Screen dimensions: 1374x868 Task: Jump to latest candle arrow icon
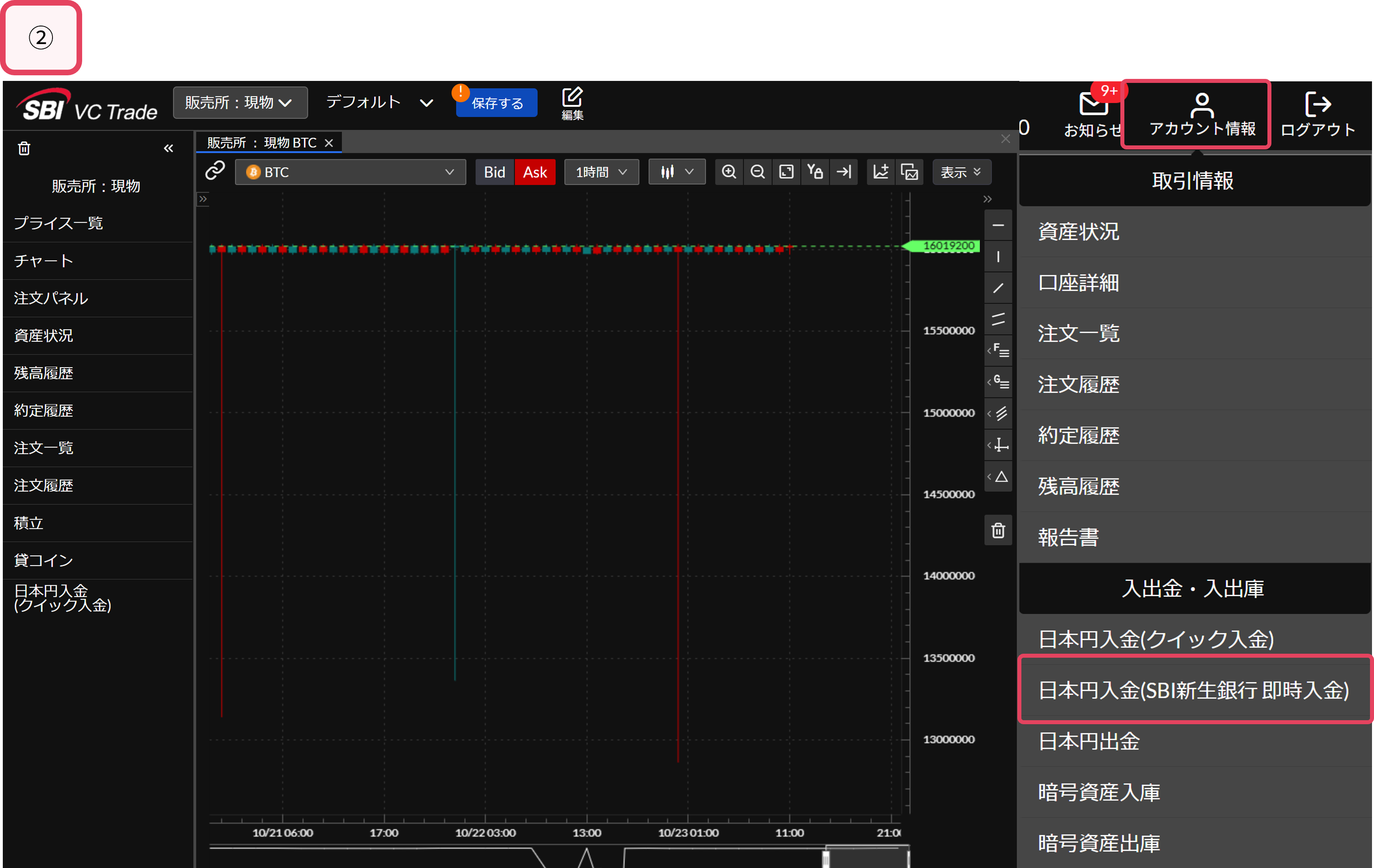click(x=843, y=172)
